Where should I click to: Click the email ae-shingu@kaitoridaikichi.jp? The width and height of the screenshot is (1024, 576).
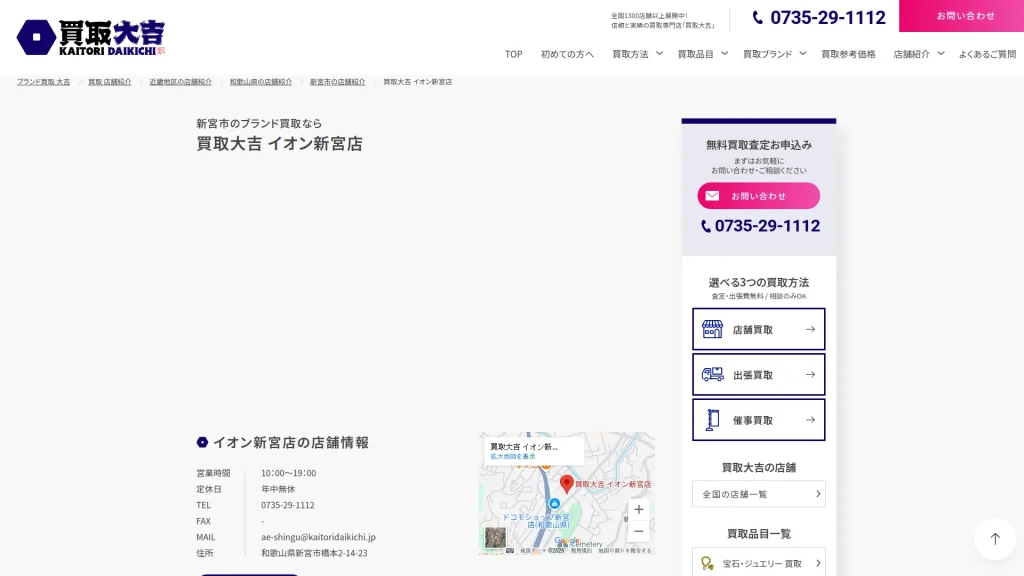[x=318, y=537]
